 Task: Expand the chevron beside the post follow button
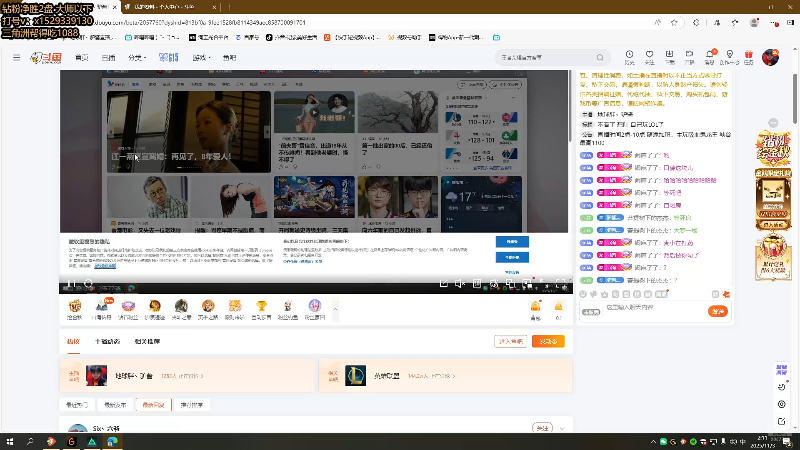pos(562,429)
